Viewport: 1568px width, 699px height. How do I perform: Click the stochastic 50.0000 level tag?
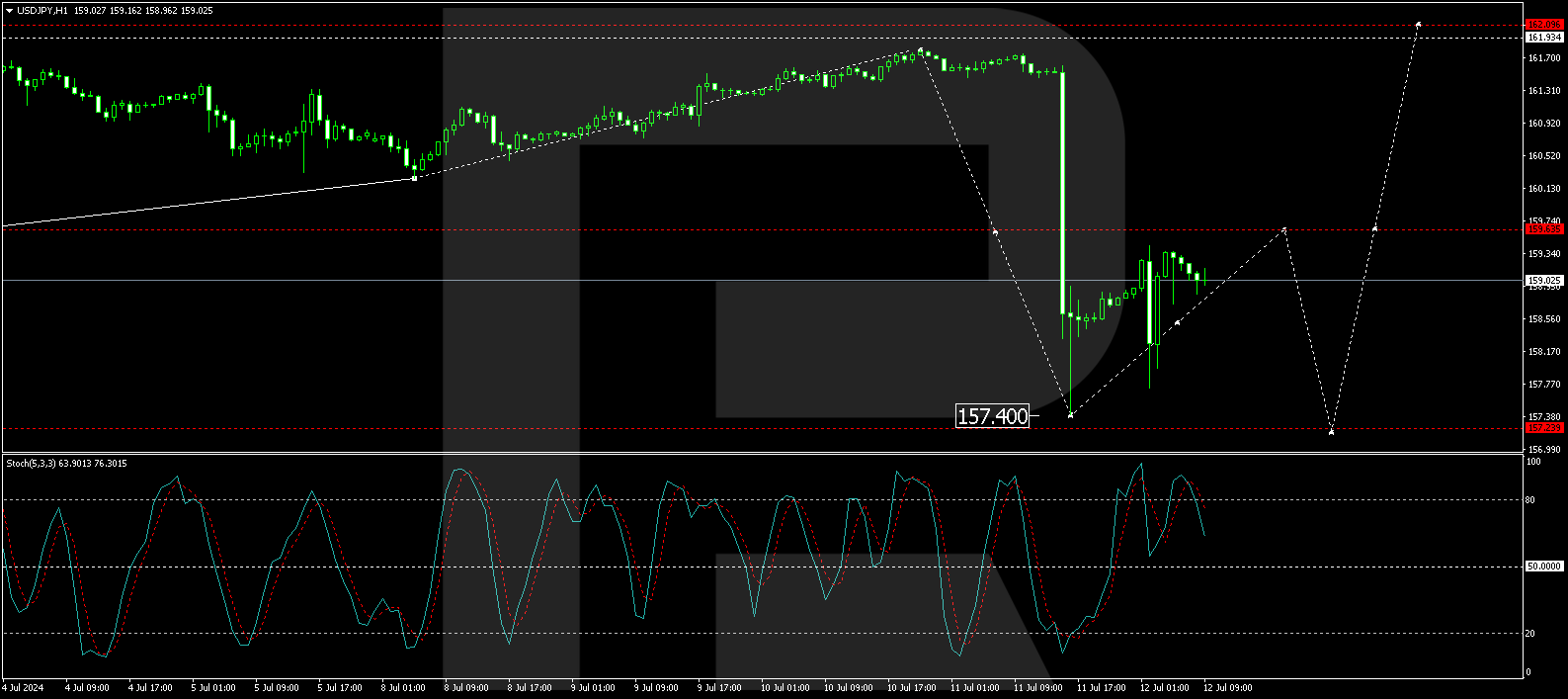pyautogui.click(x=1544, y=567)
